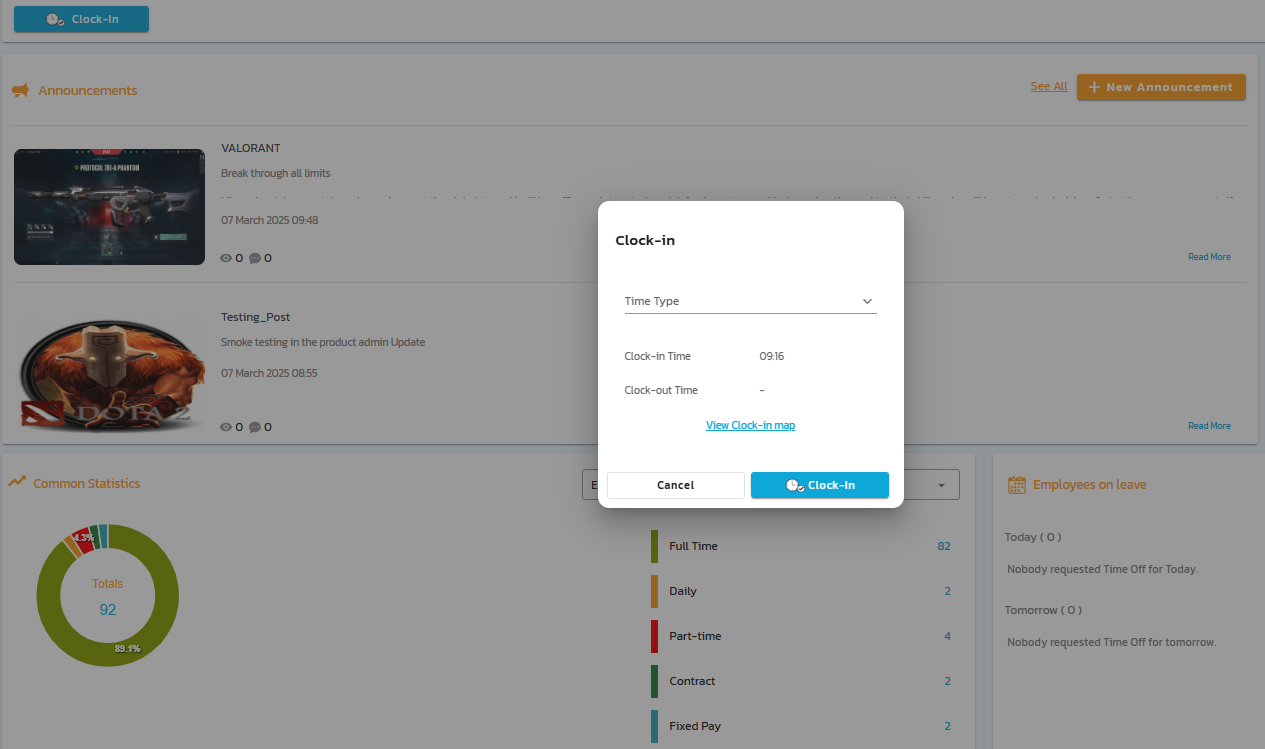Click the Common Statistics trend chart icon
The image size is (1265, 749).
coord(17,482)
